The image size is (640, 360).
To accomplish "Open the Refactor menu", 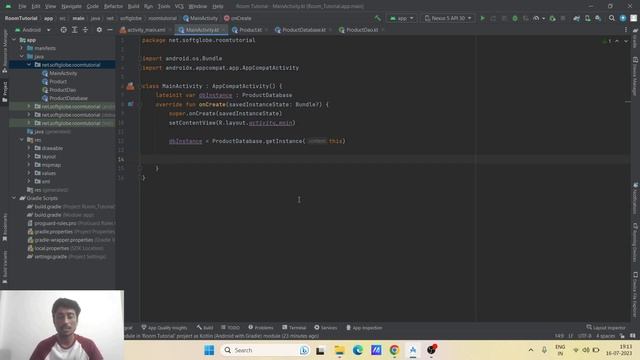I will coord(113,6).
